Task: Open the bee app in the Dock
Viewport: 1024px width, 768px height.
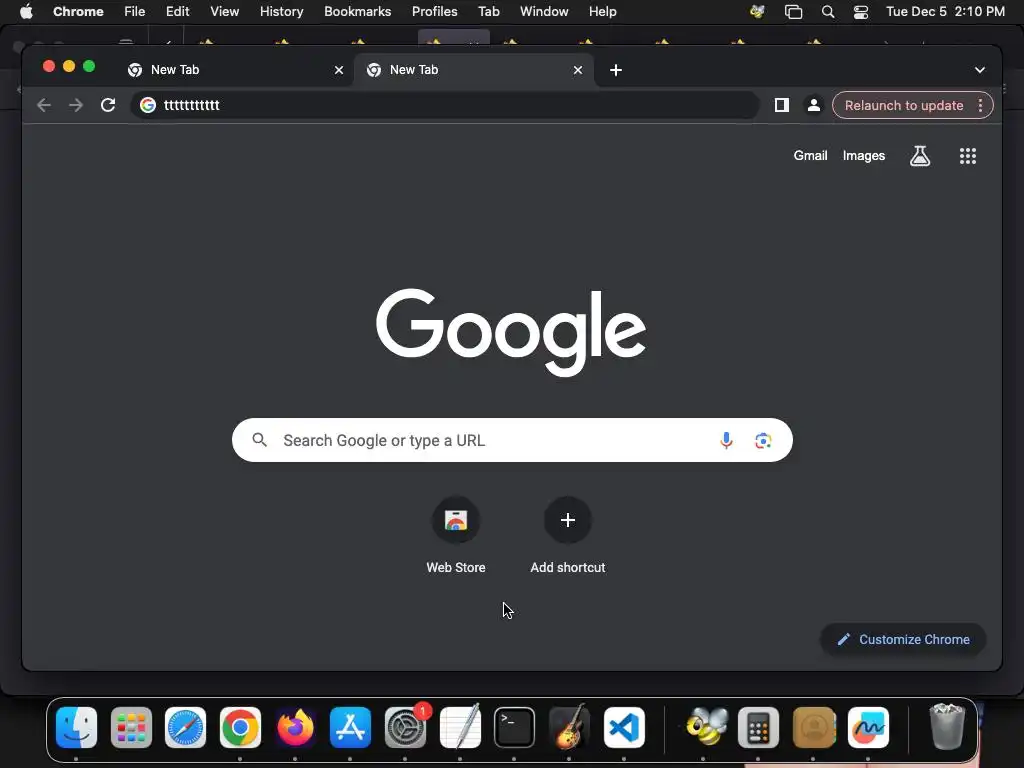Action: (705, 728)
